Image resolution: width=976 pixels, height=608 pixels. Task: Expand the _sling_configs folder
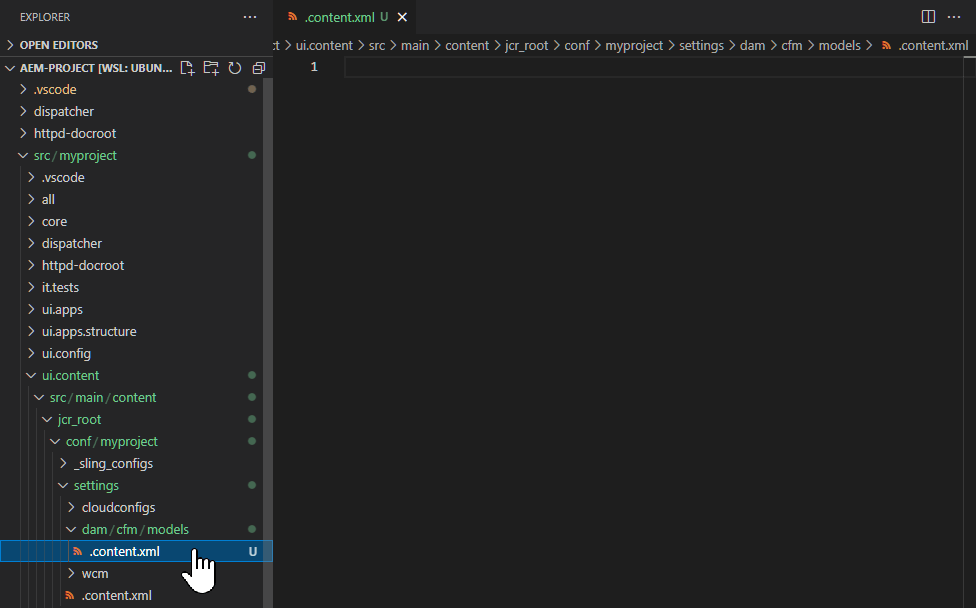click(x=131, y=464)
